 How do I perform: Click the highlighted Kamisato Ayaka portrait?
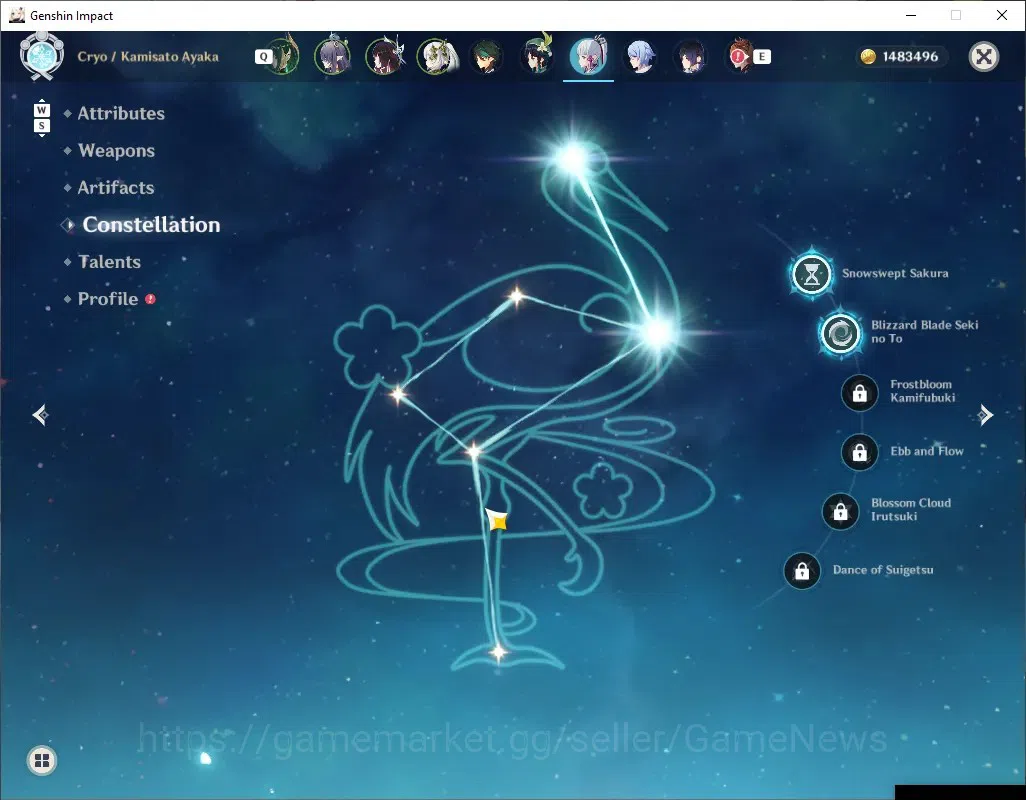588,56
